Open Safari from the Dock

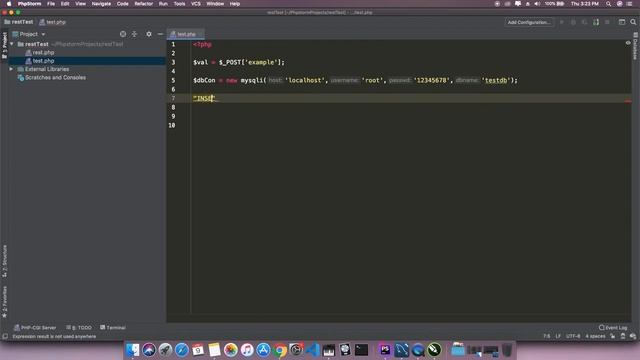click(182, 350)
